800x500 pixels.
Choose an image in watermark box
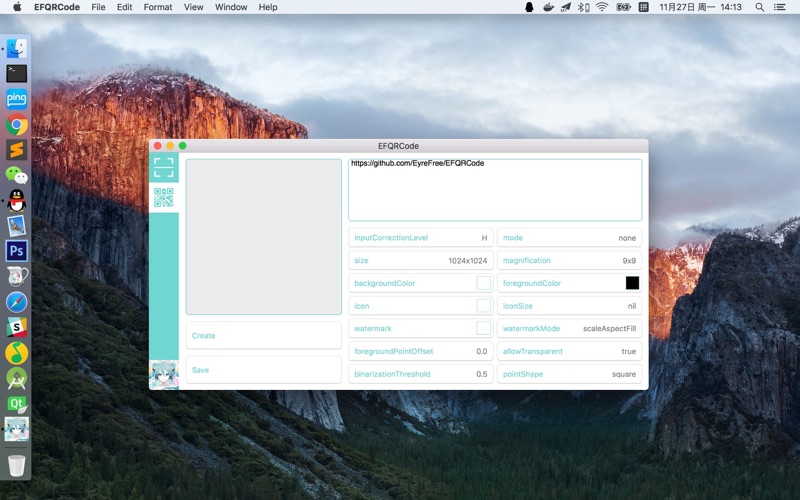point(483,328)
